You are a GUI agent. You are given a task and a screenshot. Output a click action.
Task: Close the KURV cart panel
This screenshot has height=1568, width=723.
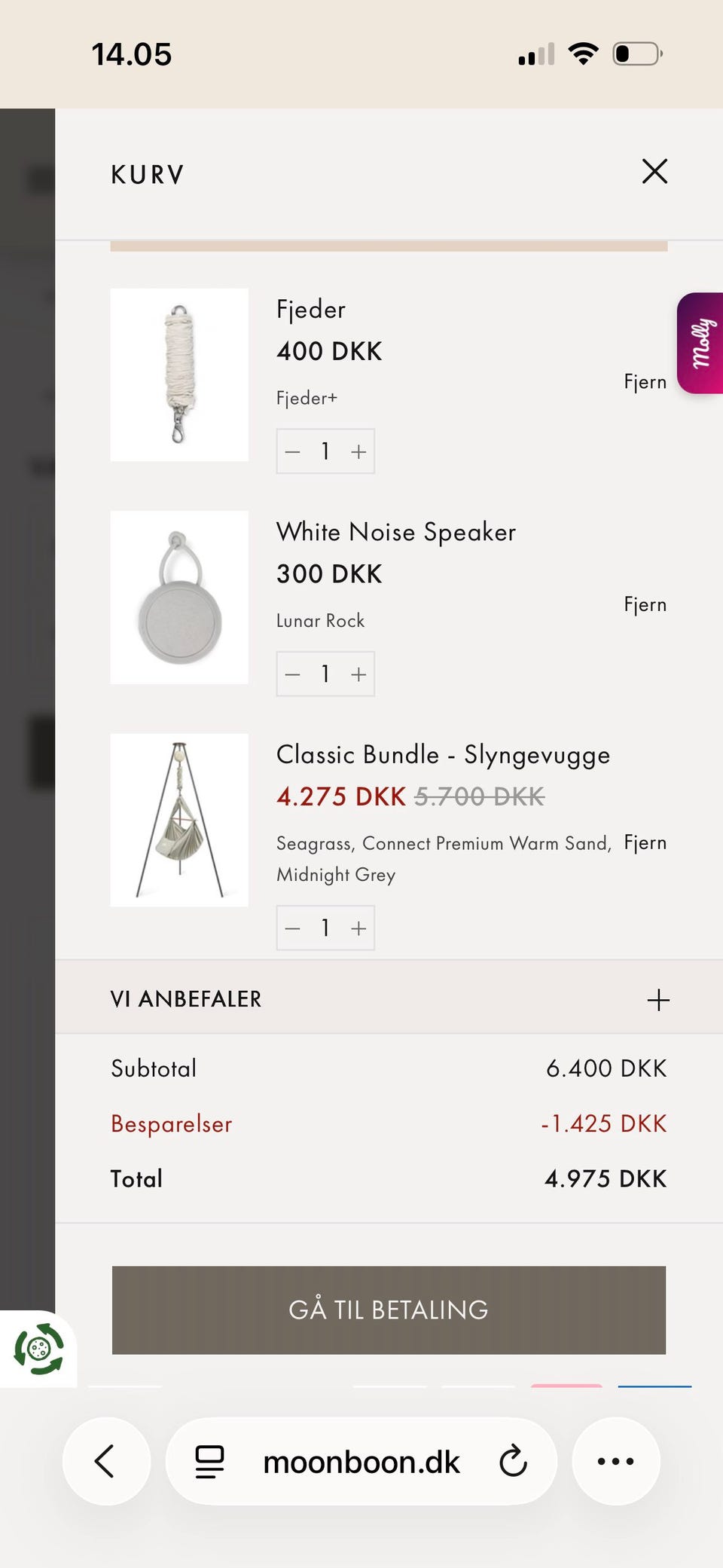pos(654,172)
